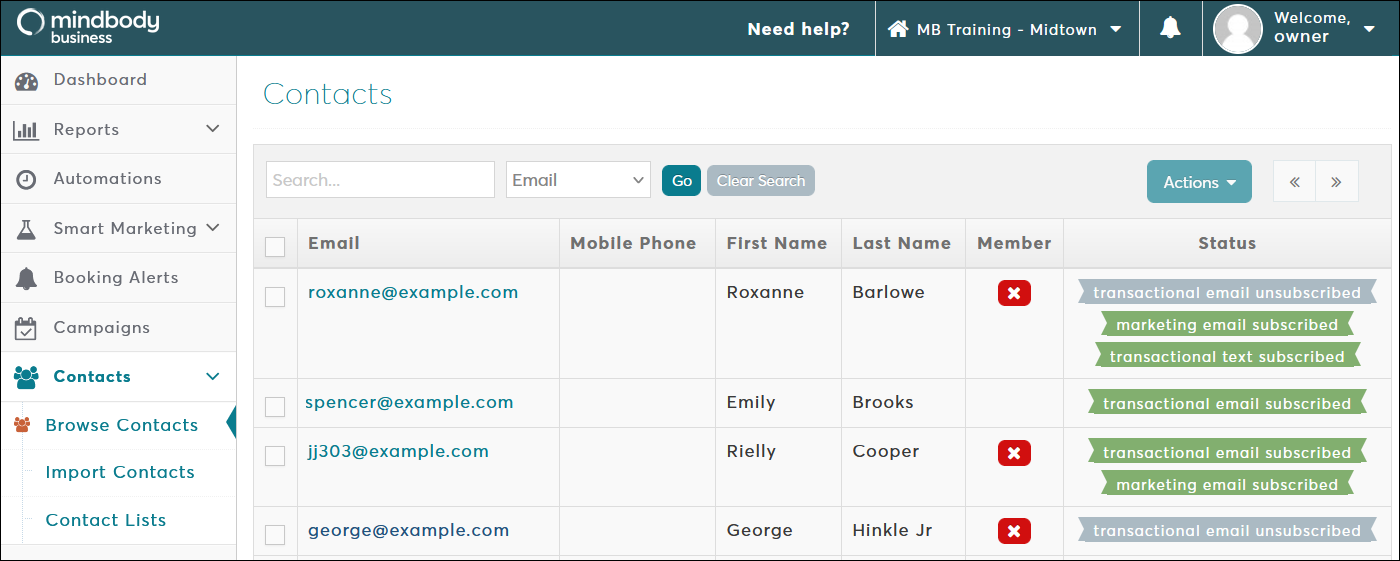This screenshot has width=1400, height=561.
Task: Open spencer@example.com contact link
Action: (409, 402)
